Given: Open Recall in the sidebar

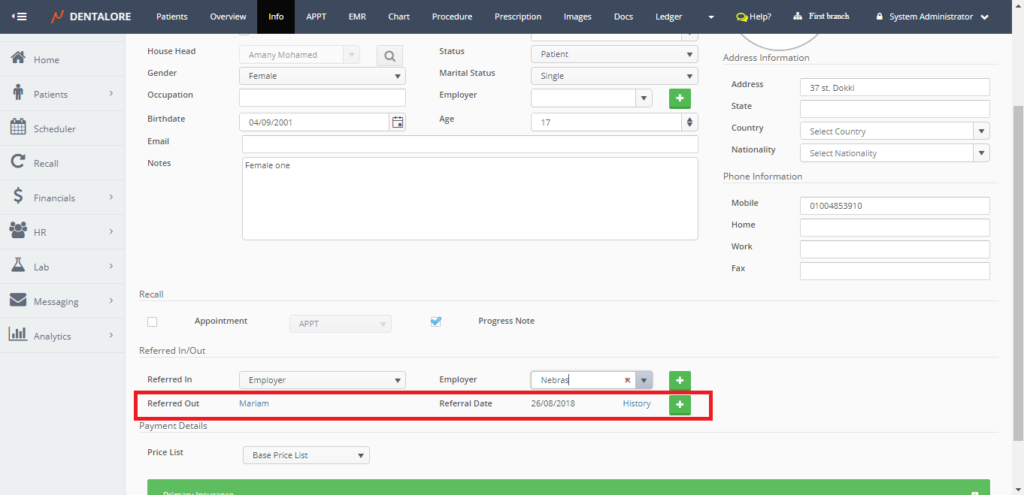Looking at the screenshot, I should pyautogui.click(x=46, y=163).
